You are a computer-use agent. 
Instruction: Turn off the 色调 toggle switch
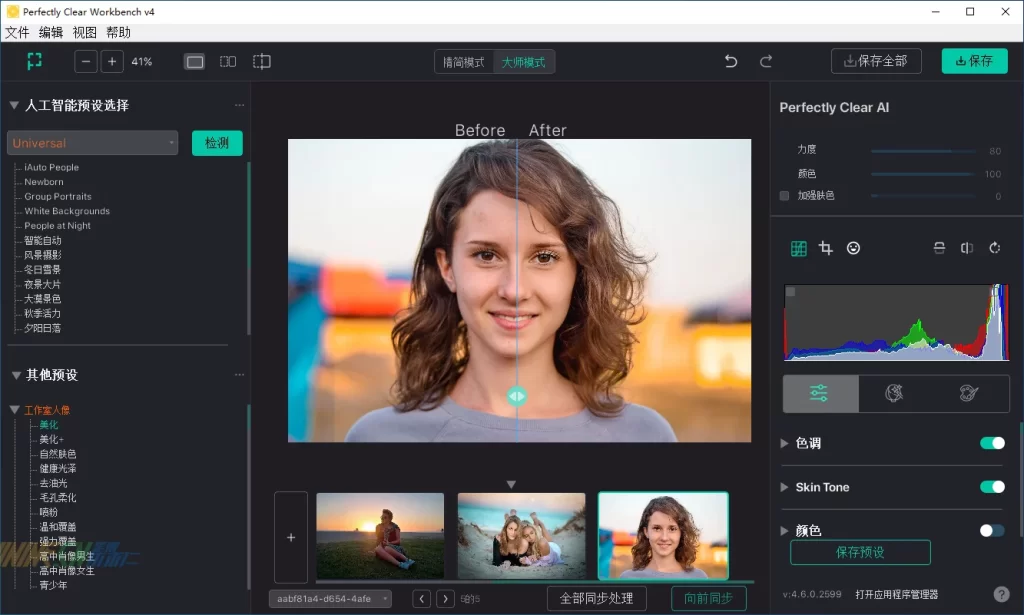tap(992, 443)
